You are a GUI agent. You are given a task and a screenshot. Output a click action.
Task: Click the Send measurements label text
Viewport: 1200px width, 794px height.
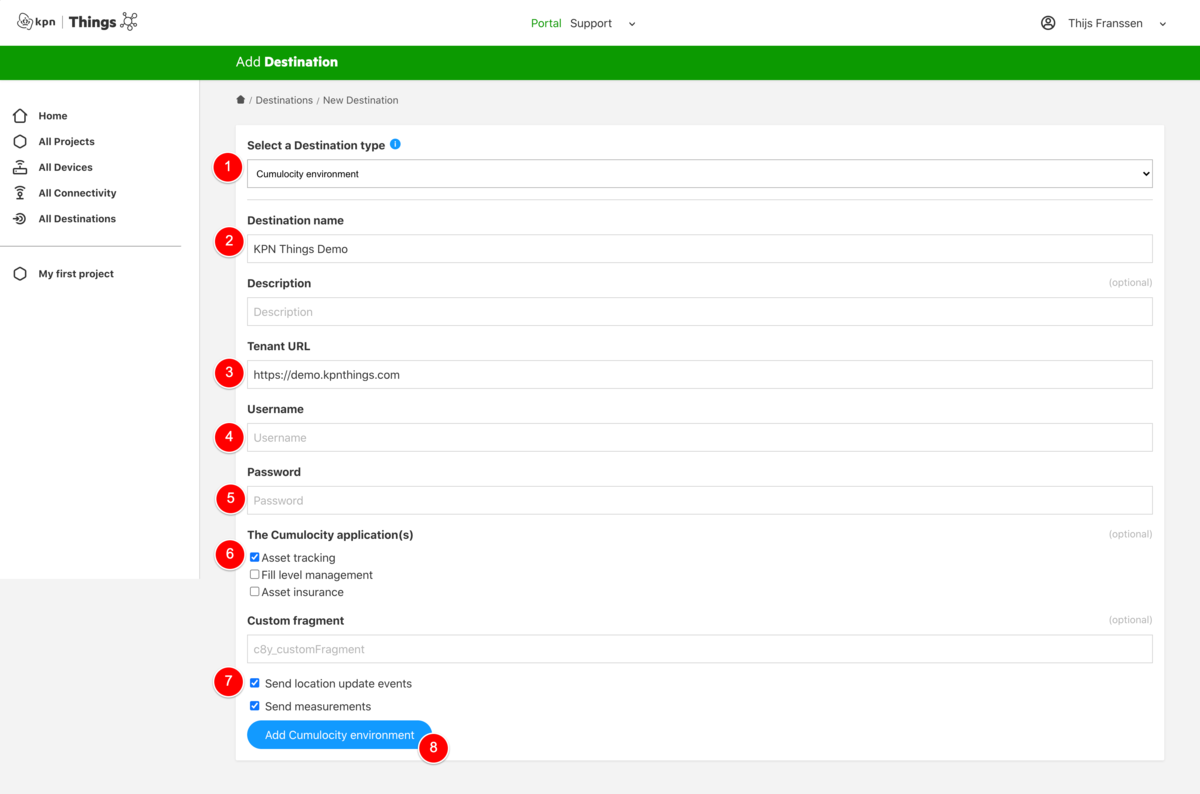click(x=318, y=707)
